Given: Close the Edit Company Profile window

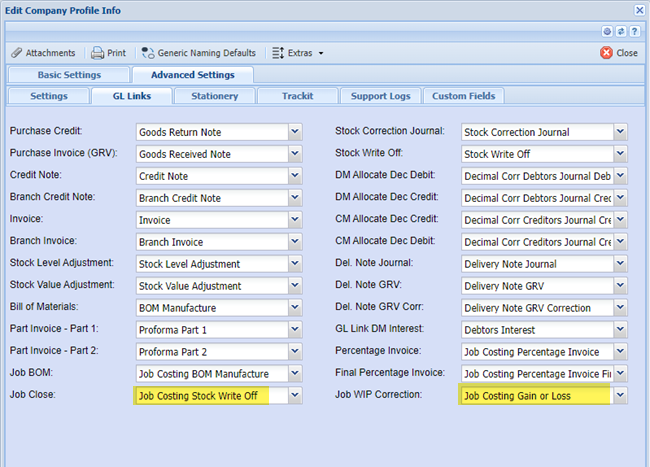Looking at the screenshot, I should (x=639, y=9).
